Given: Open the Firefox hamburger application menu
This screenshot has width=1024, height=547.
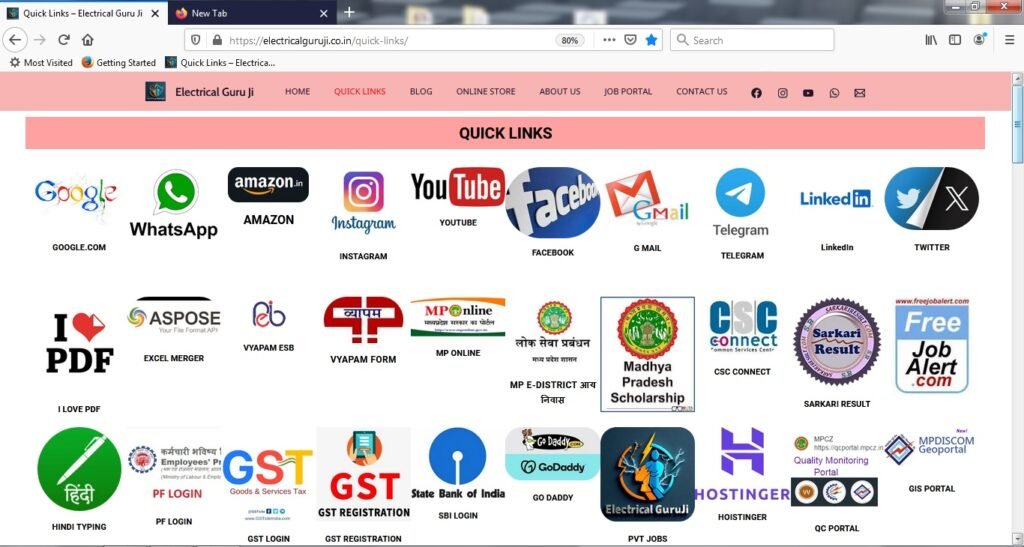Looking at the screenshot, I should 1010,40.
